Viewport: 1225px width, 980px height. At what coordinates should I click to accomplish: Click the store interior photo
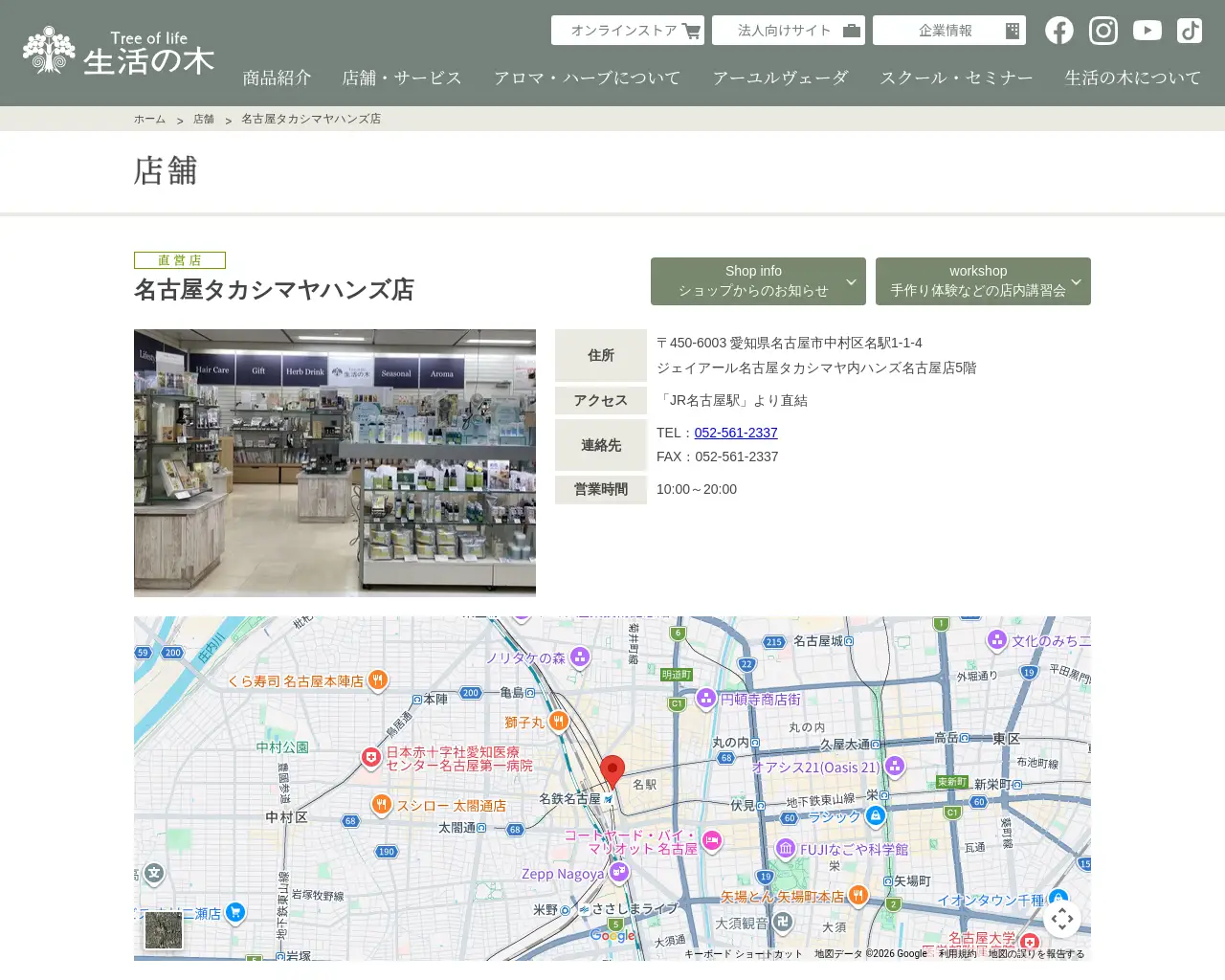click(335, 462)
